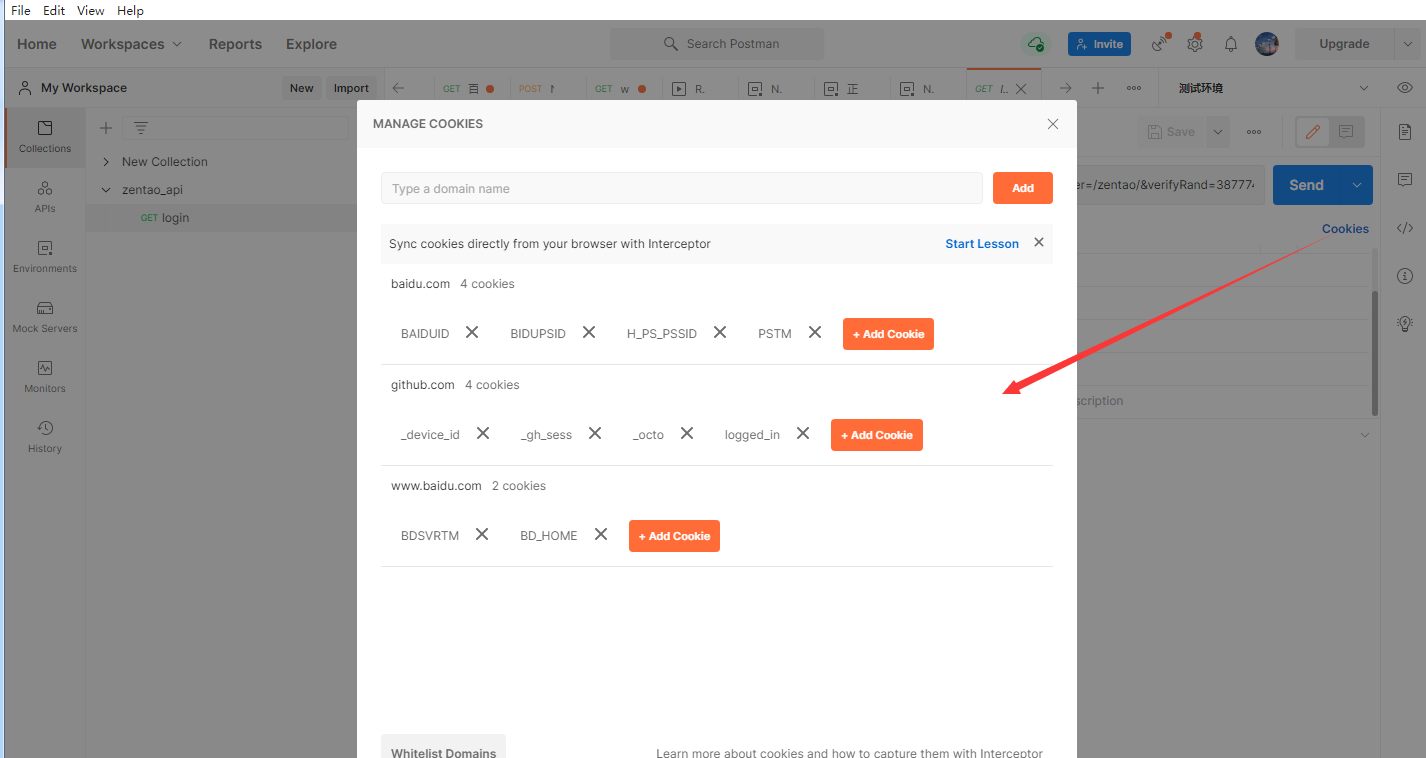Open the tab options three-dot menu
The height and width of the screenshot is (758, 1426).
1134,88
